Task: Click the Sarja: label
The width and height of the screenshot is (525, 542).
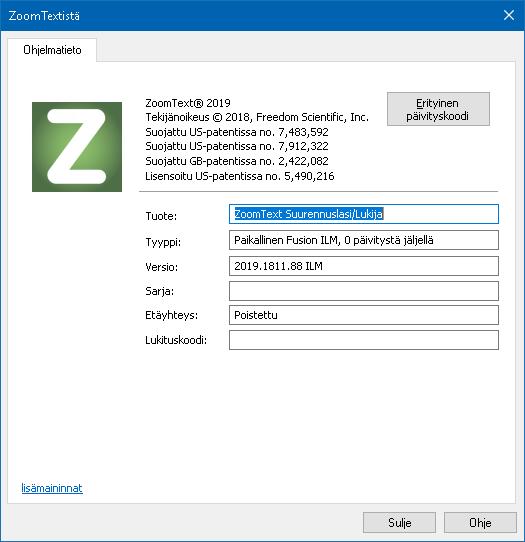Action: pyautogui.click(x=159, y=291)
